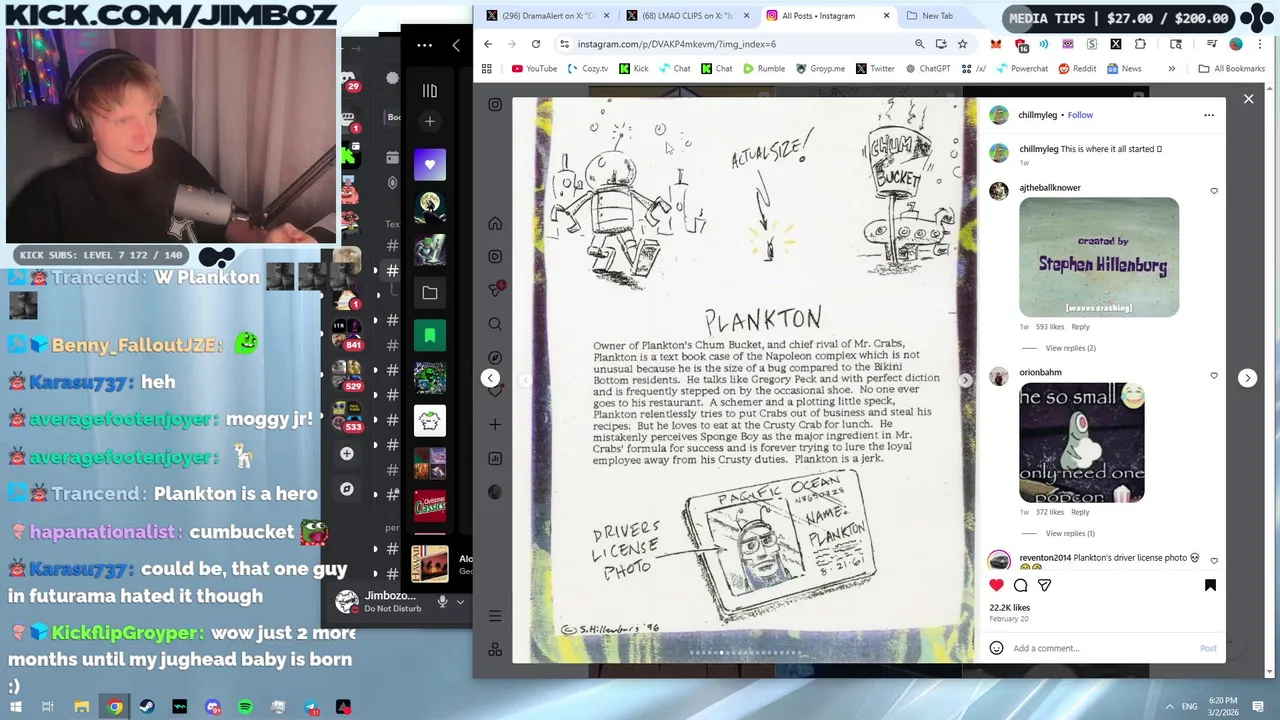This screenshot has height=720, width=1280.
Task: Open Instagram Search magnifier in sidebar
Action: pos(495,324)
